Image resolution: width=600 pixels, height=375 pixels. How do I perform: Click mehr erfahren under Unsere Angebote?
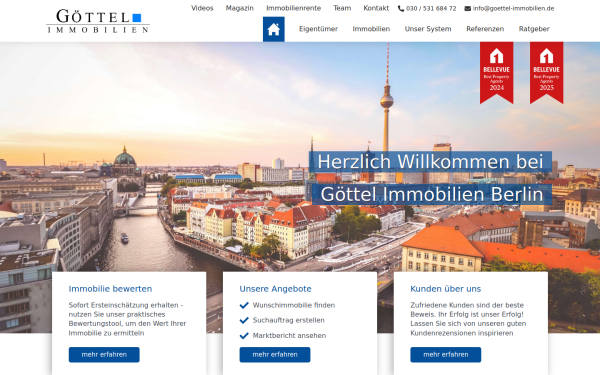275,355
